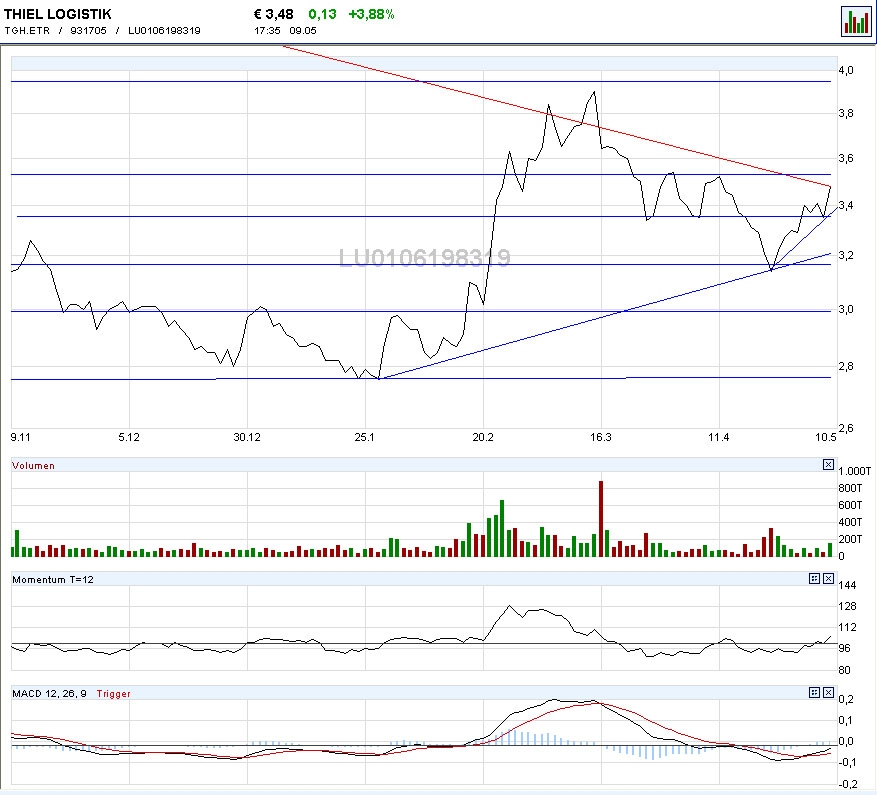The image size is (877, 795).
Task: Click the 600T volume axis label
Action: 850,505
